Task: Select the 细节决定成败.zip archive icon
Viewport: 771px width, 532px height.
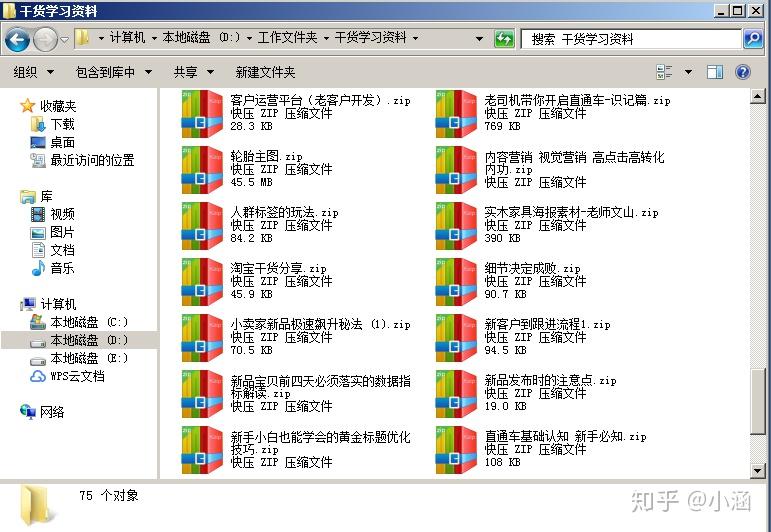Action: tap(456, 281)
